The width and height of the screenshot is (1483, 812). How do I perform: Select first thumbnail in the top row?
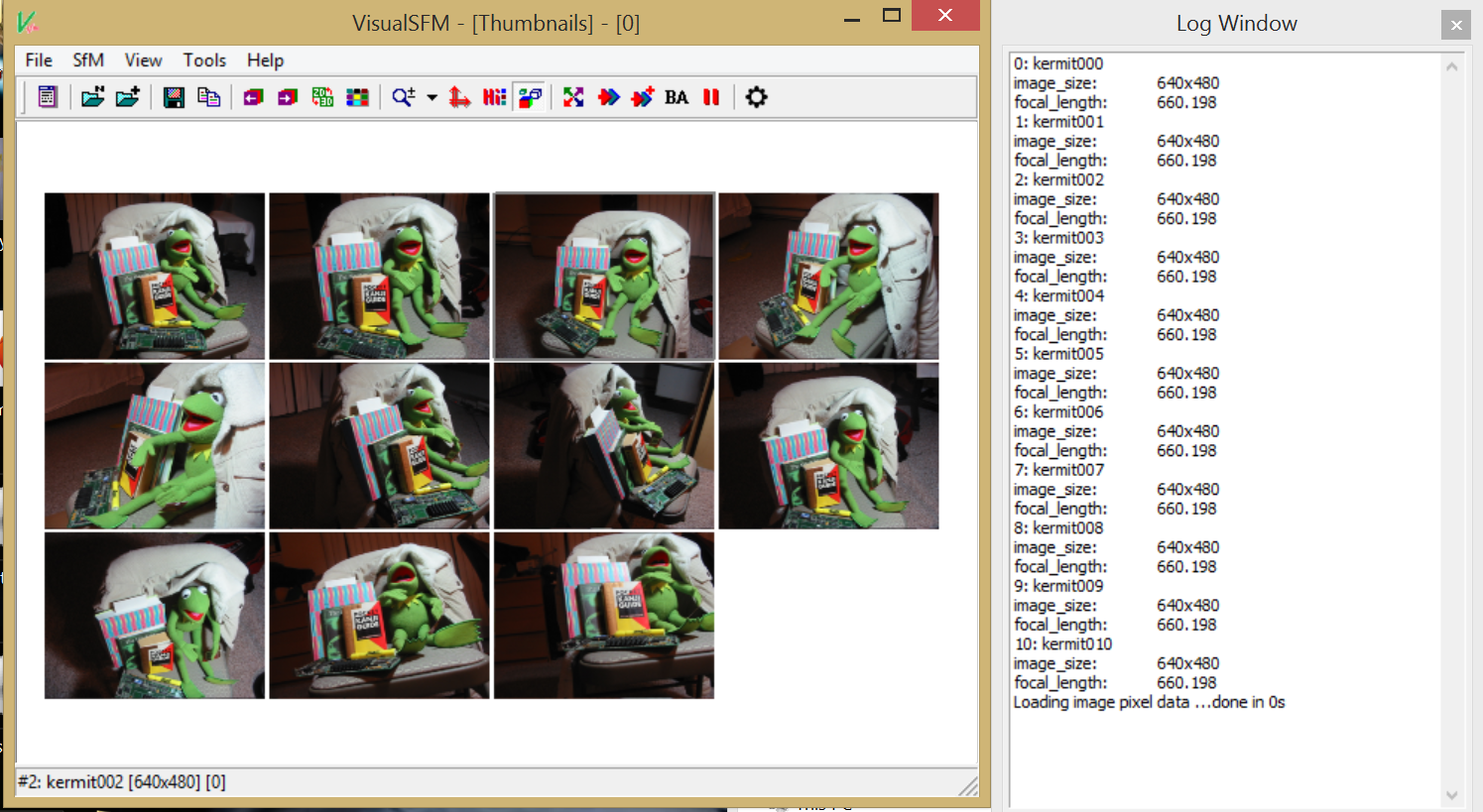pyautogui.click(x=155, y=276)
